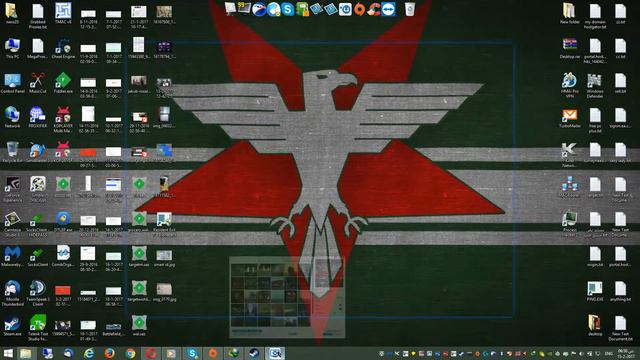Open the This PC desktop icon
Image resolution: width=640 pixels, height=360 pixels.
12,48
